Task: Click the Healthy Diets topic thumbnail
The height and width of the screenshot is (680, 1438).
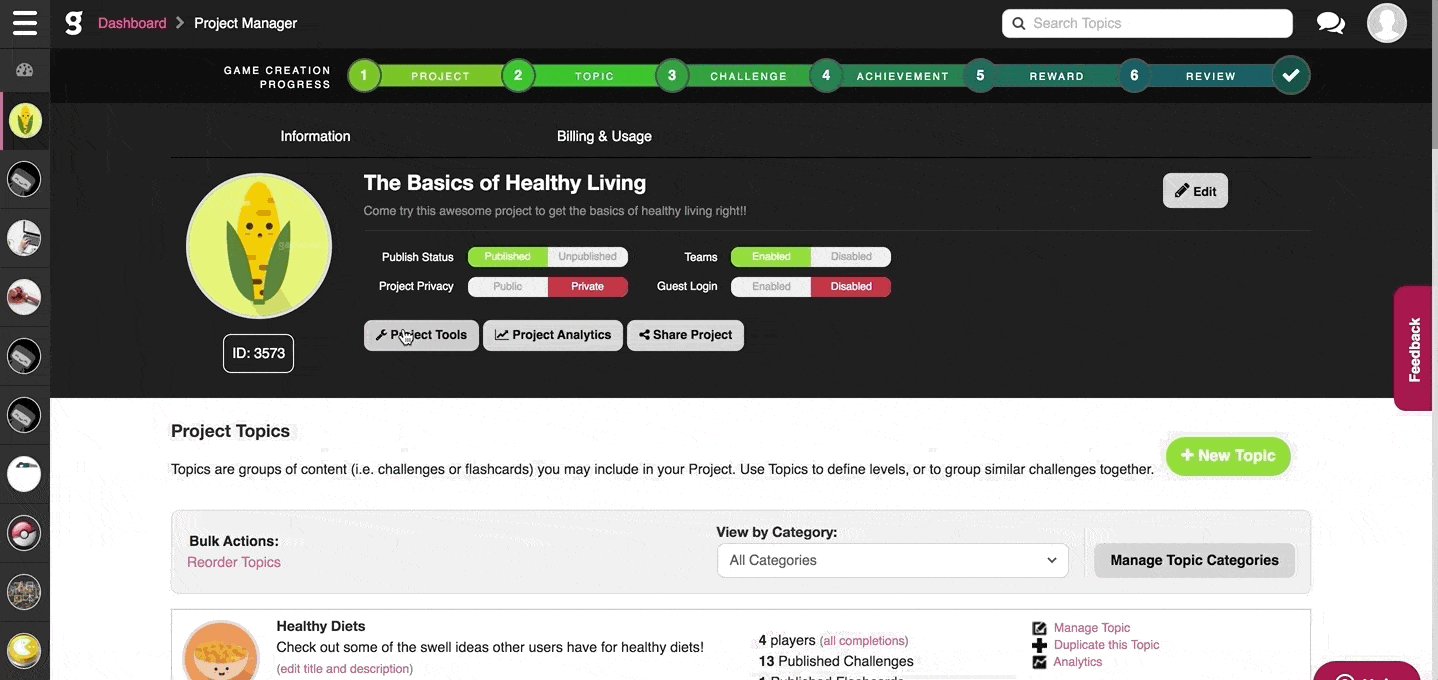Action: [x=221, y=651]
